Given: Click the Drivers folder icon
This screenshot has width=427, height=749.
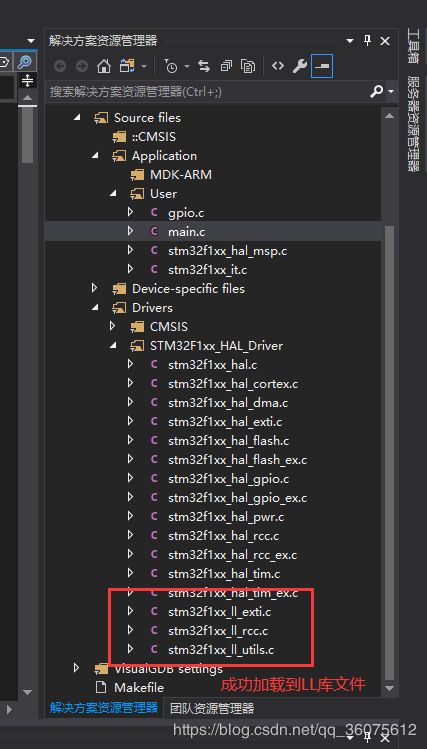Looking at the screenshot, I should (x=119, y=308).
